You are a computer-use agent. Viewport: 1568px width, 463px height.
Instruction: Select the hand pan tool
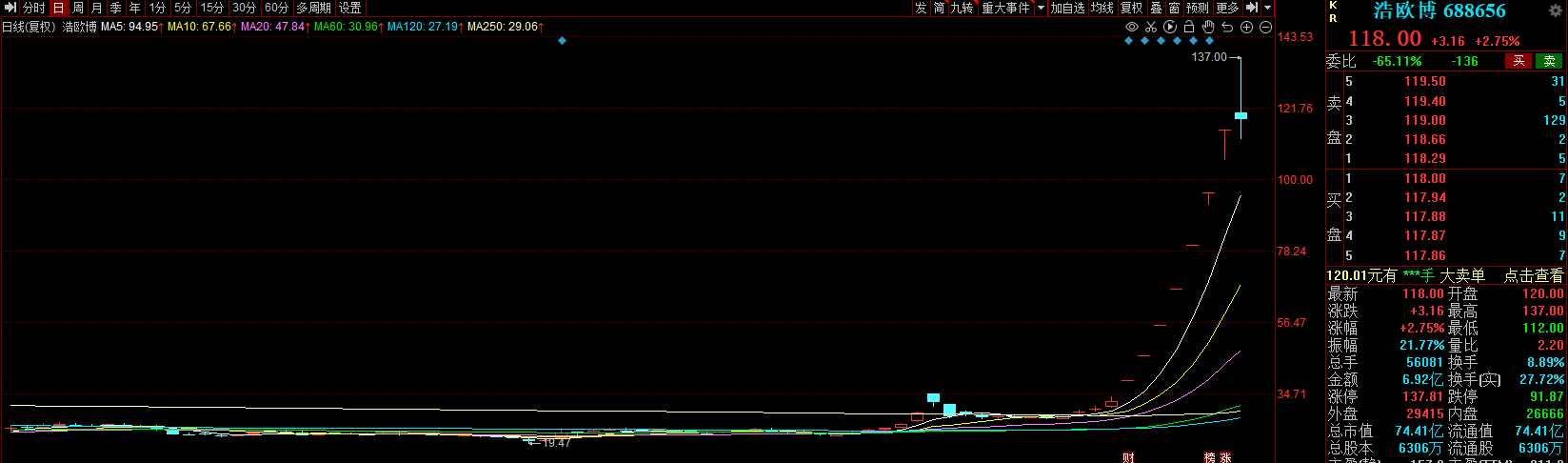(x=1208, y=27)
